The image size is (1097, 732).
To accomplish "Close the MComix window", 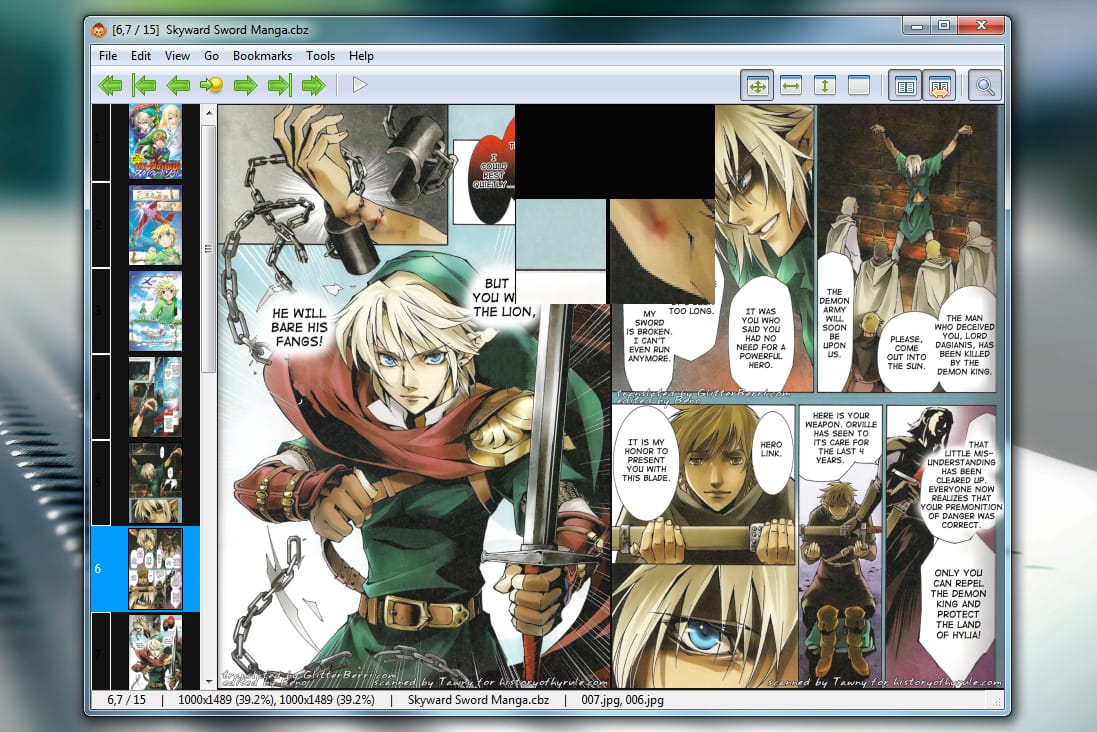I will click(982, 26).
